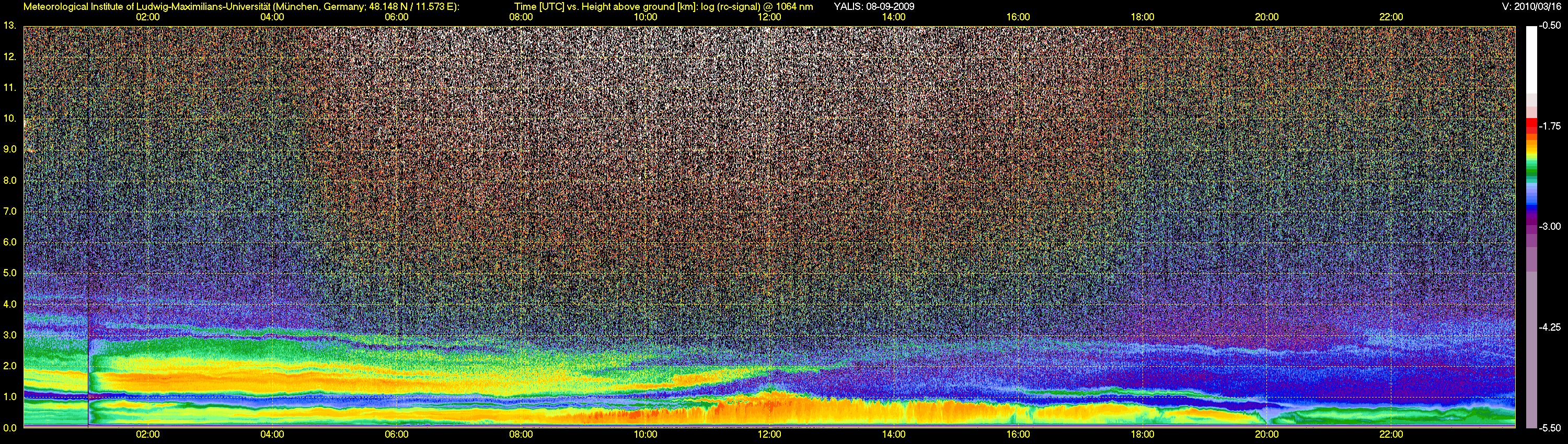
Task: Click the 20:00 label on the bottom time axis
Action: pyautogui.click(x=1267, y=434)
